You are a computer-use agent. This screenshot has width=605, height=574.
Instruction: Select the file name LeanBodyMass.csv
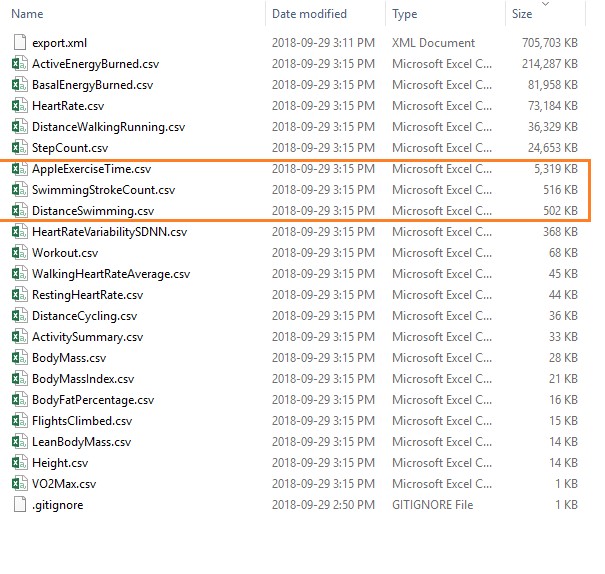click(x=81, y=442)
